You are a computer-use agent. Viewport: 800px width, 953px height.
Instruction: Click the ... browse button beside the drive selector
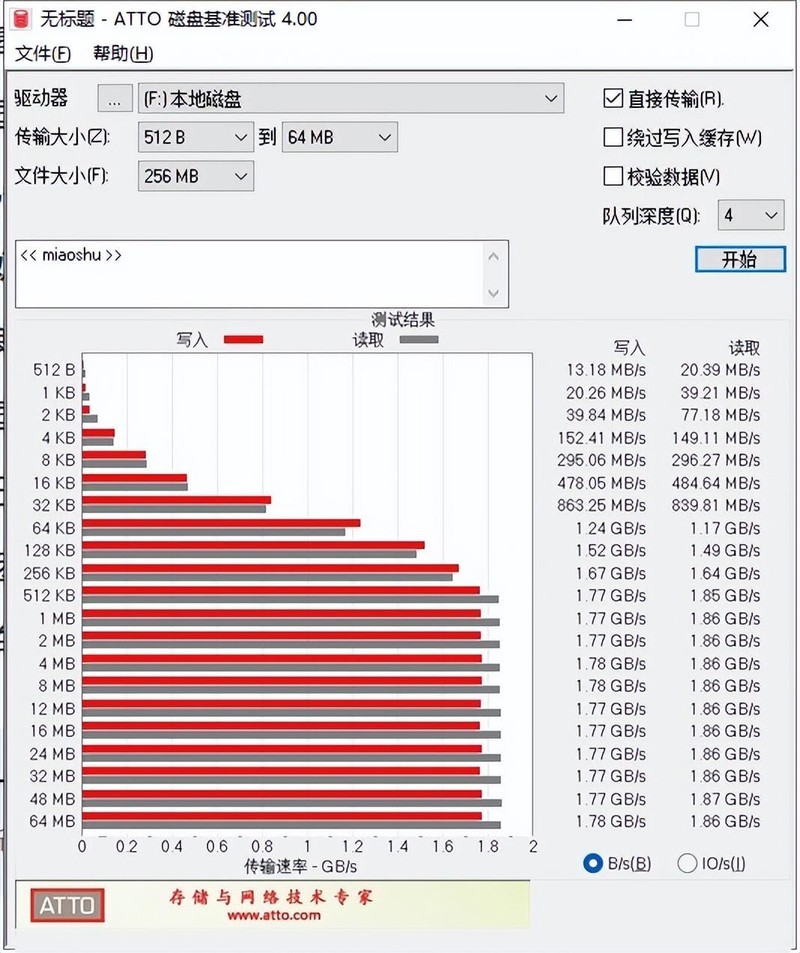click(x=114, y=98)
